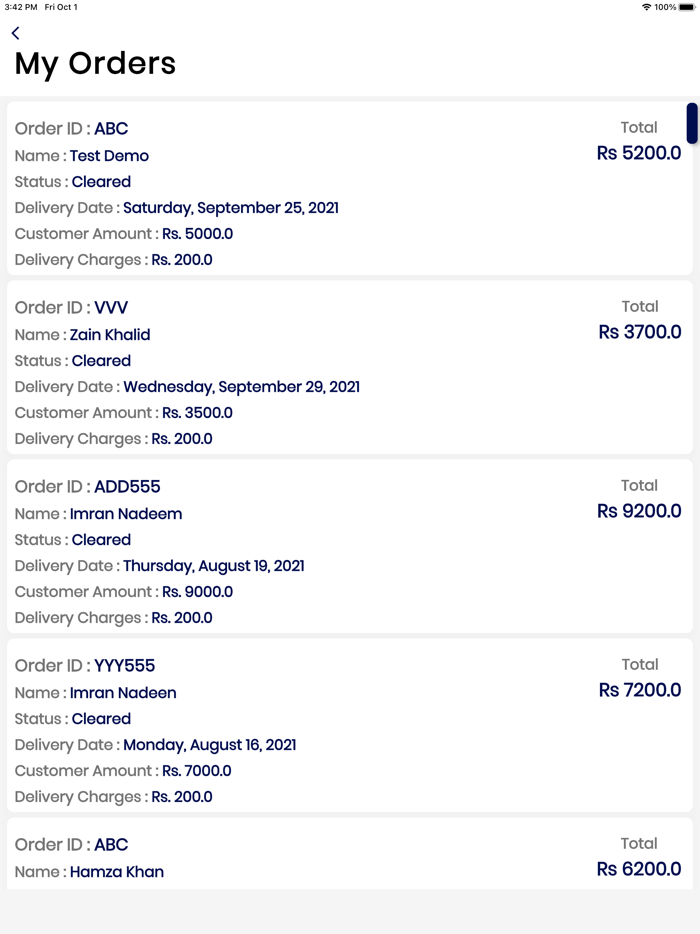Tap the battery status icon
This screenshot has height=934, width=700.
686,7
